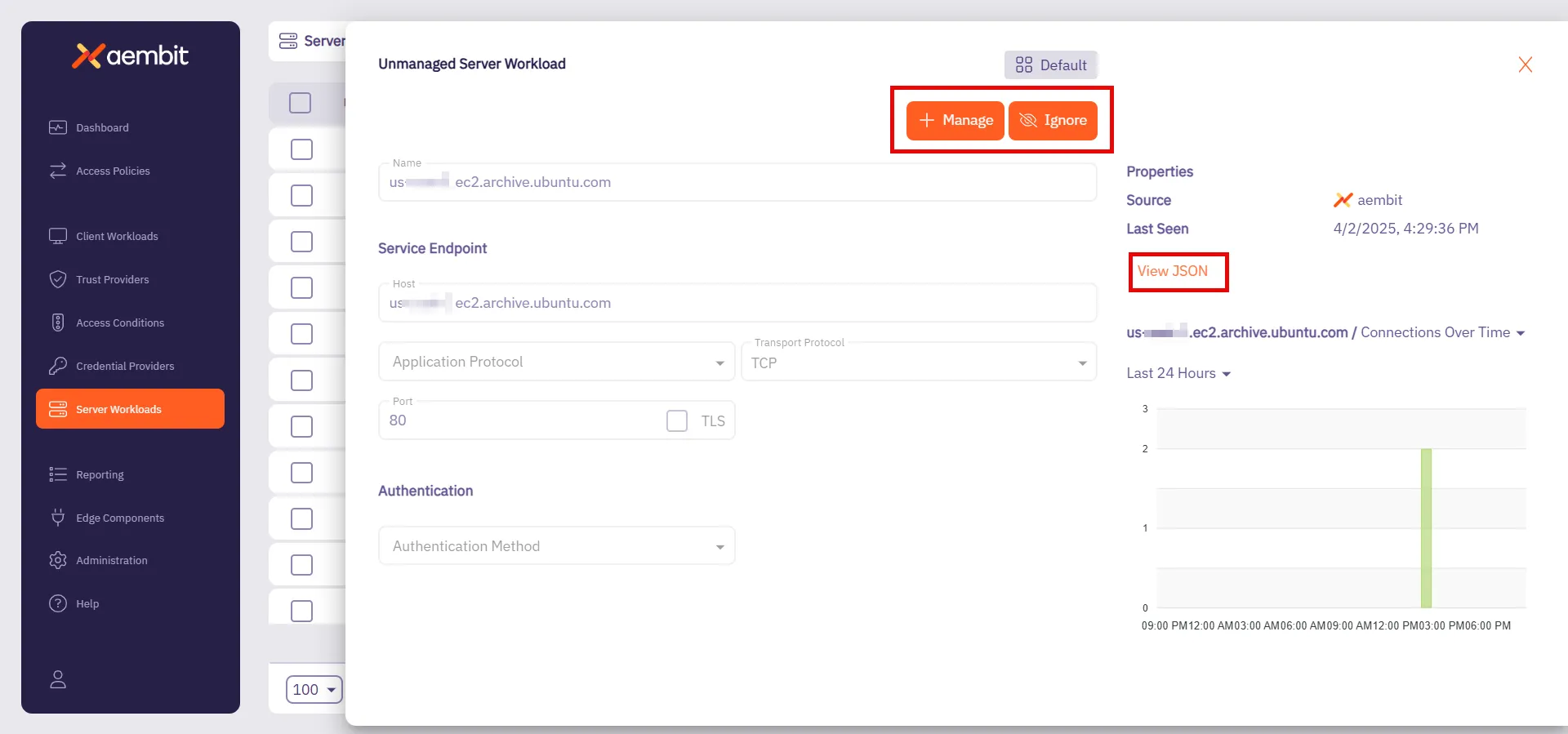
Task: Click the Administration gear icon
Action: click(58, 560)
